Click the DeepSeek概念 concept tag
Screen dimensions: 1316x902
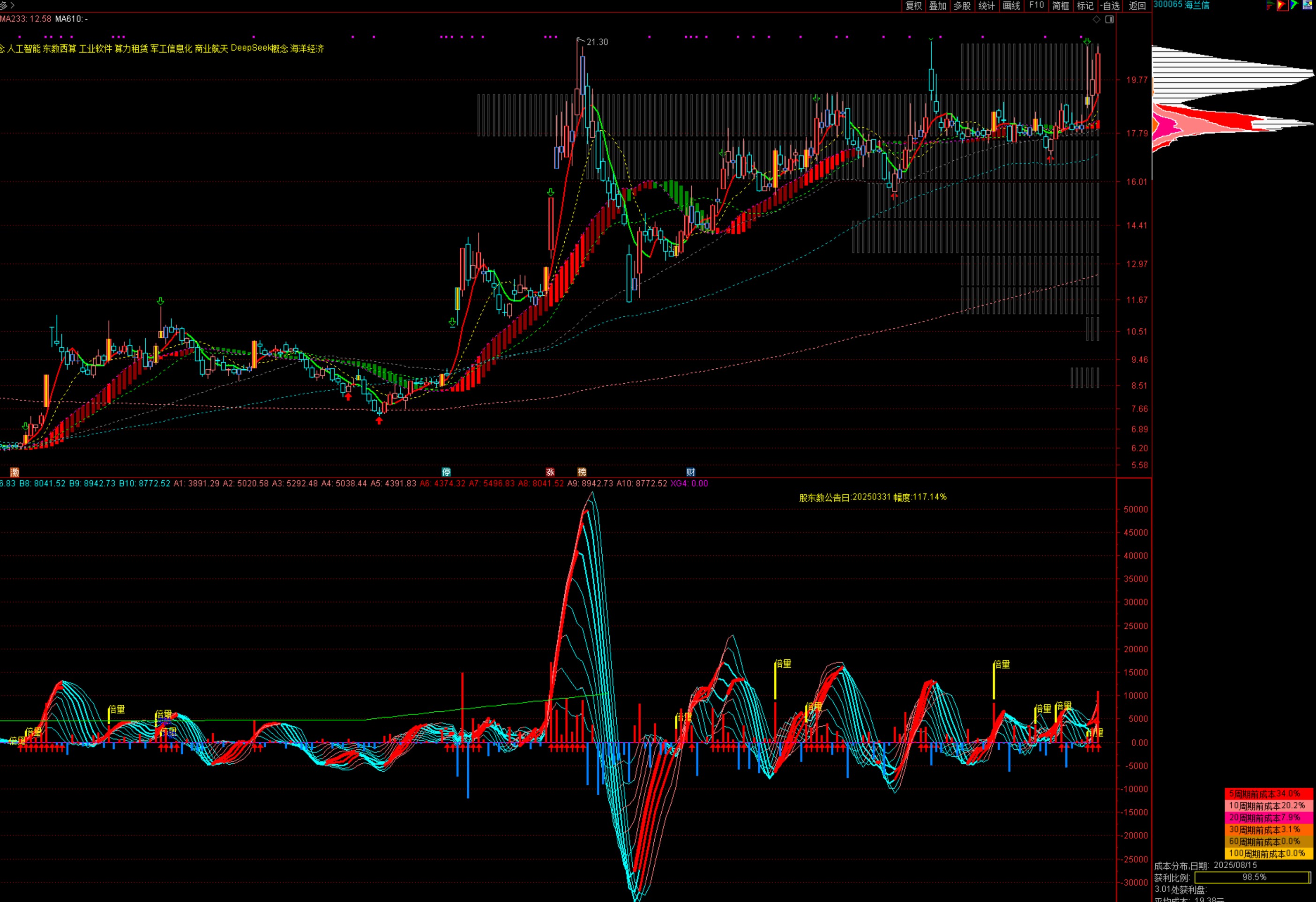259,49
